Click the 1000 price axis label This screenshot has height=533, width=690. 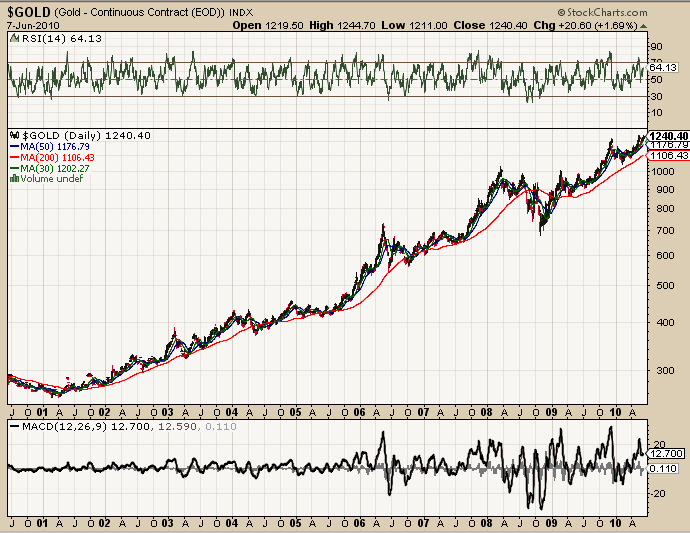click(662, 172)
